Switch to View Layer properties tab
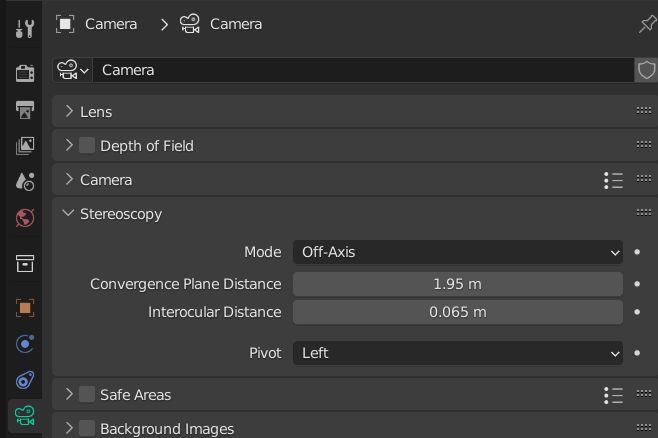658x438 pixels. point(25,145)
